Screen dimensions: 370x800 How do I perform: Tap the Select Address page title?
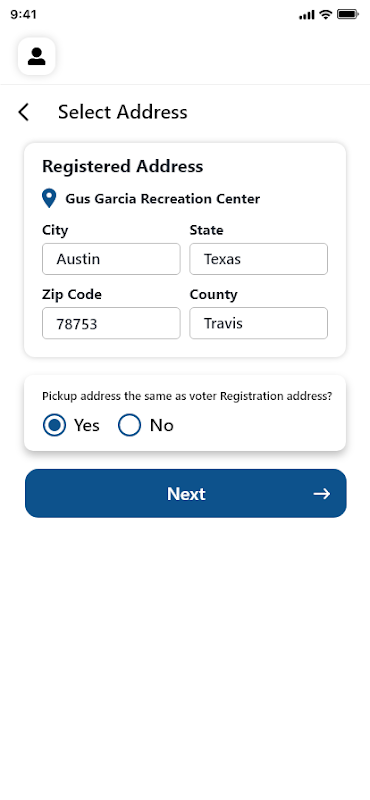click(122, 112)
